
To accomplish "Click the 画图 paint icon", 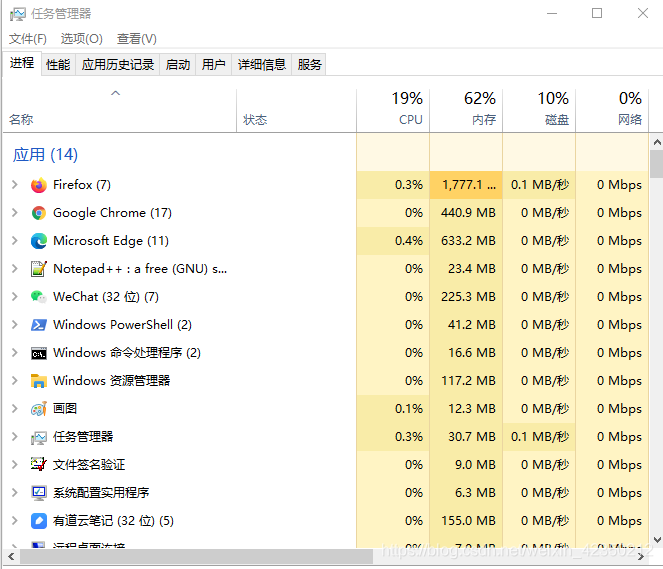I will point(38,409).
